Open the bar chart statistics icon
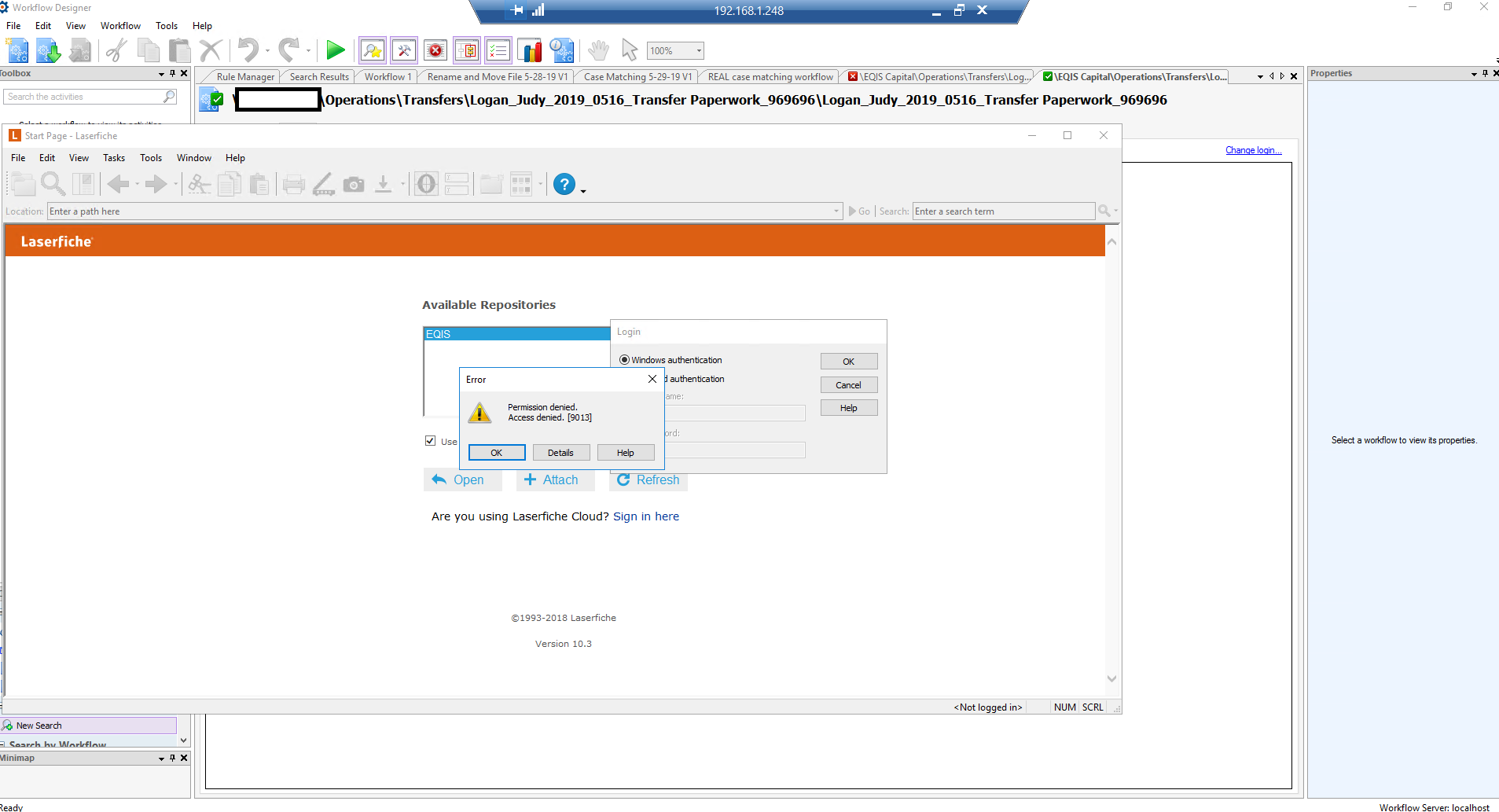Viewport: 1499px width, 812px height. pos(531,50)
